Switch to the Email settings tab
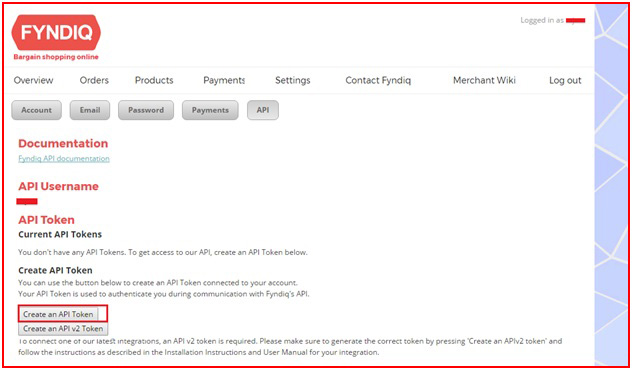632x370 pixels. tap(90, 110)
